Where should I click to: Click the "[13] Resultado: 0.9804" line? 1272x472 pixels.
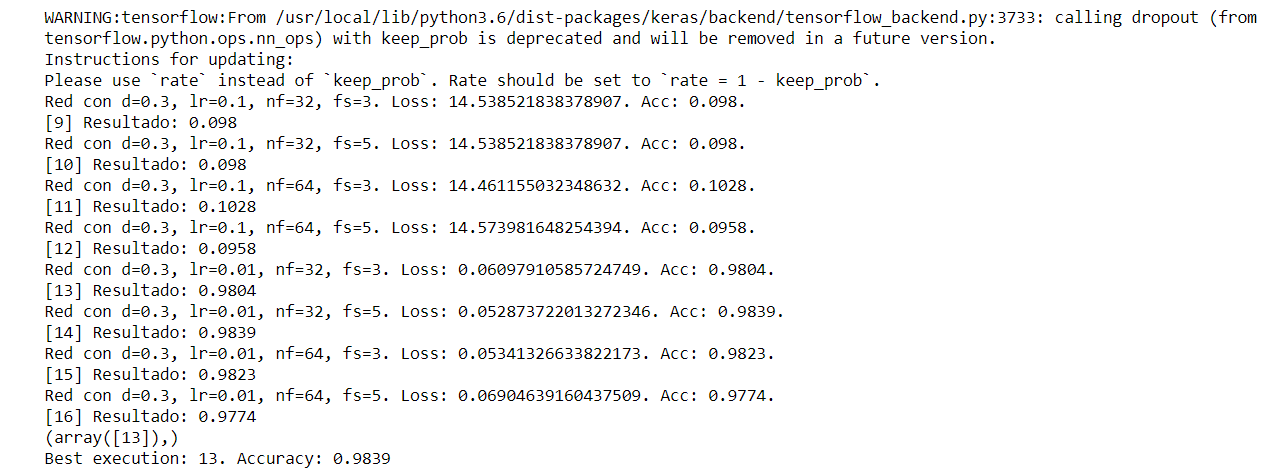(x=150, y=290)
